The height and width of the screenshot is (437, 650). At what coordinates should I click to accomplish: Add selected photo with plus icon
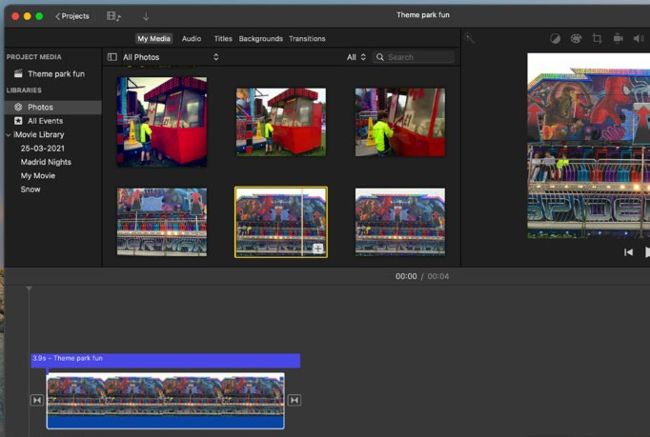pos(317,248)
